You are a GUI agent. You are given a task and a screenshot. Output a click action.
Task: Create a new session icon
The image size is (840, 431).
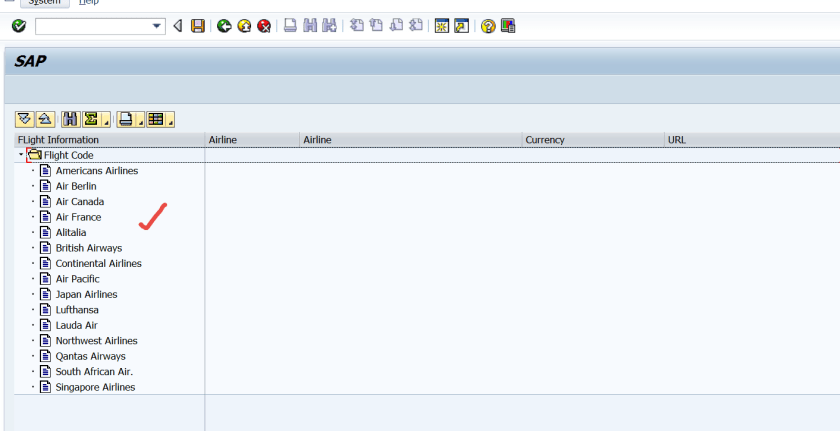[441, 26]
